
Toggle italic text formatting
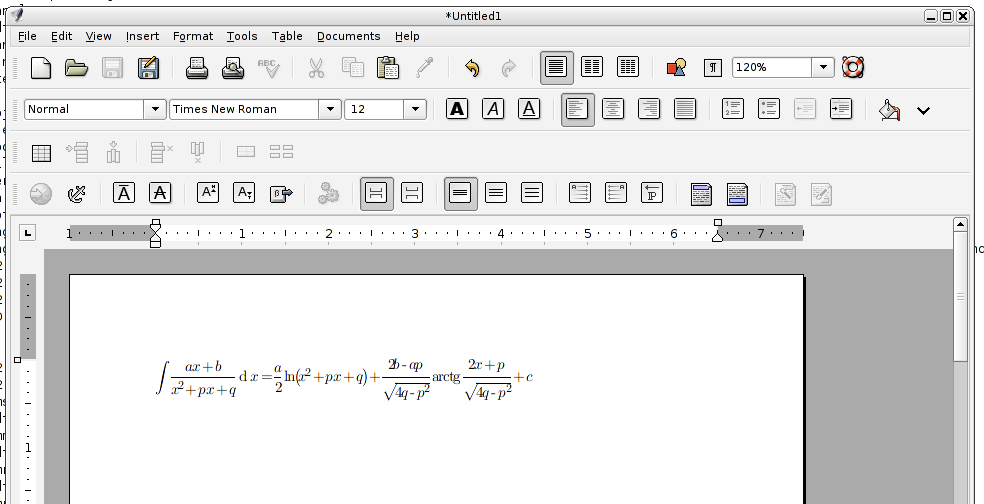click(x=493, y=109)
